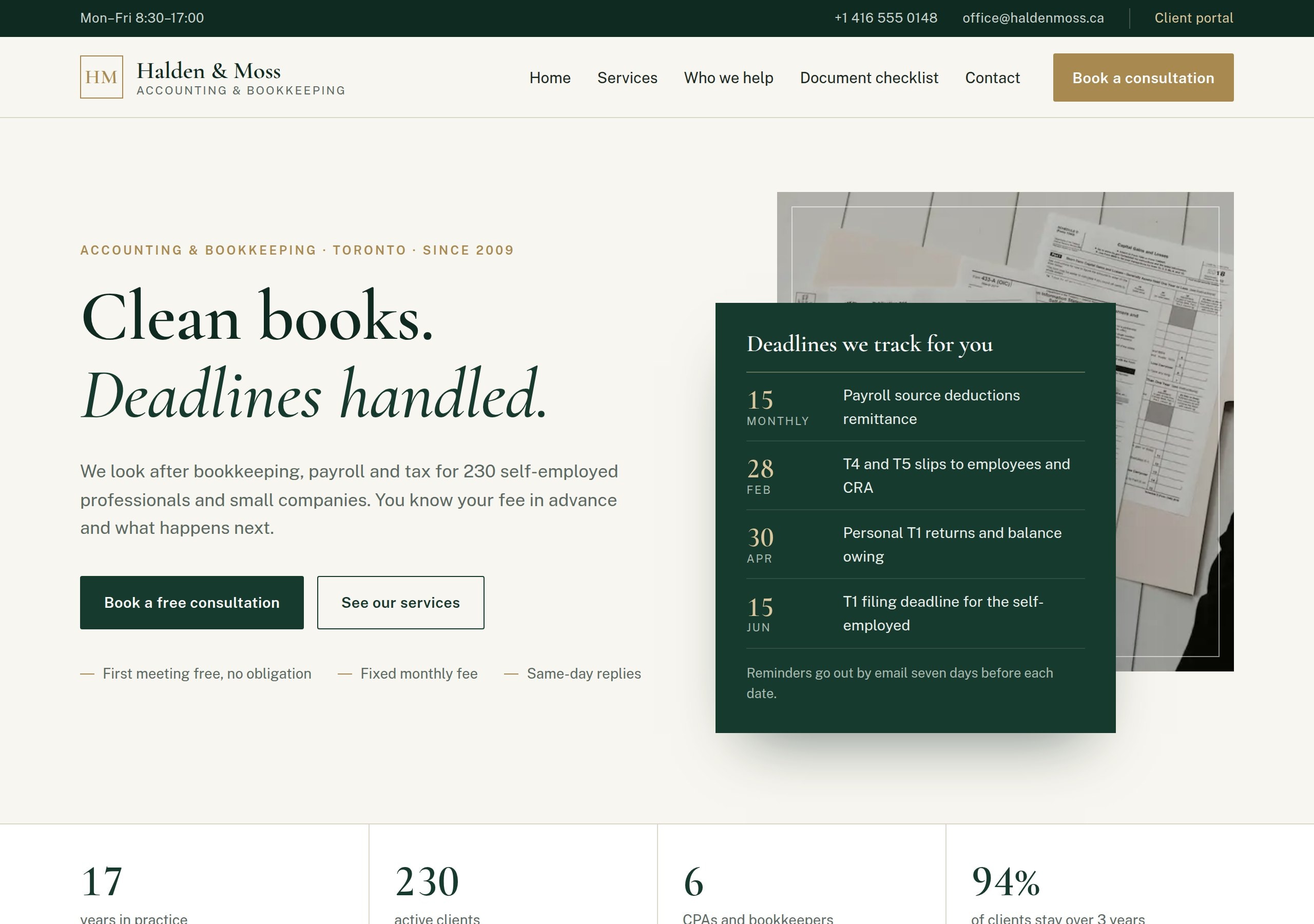Viewport: 1314px width, 924px height.
Task: Open the Halden & Moss brand name
Action: tap(209, 71)
